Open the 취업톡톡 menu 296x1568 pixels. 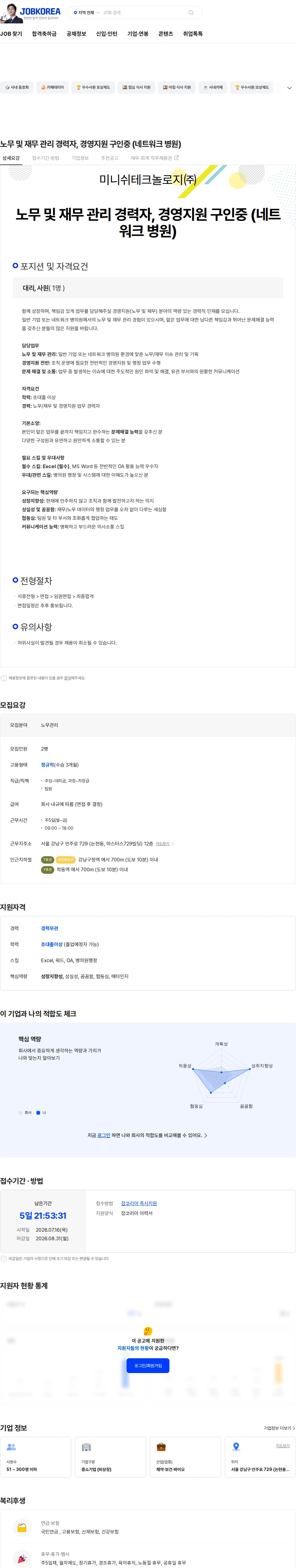[x=193, y=34]
